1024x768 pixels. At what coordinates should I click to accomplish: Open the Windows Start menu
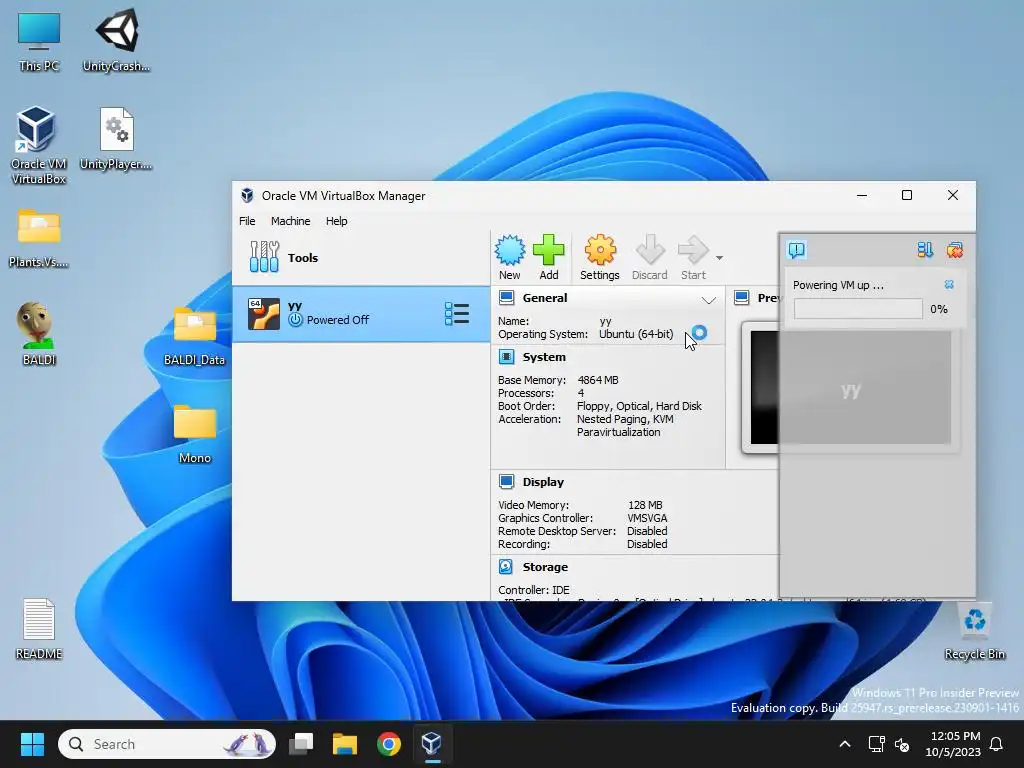(32, 744)
